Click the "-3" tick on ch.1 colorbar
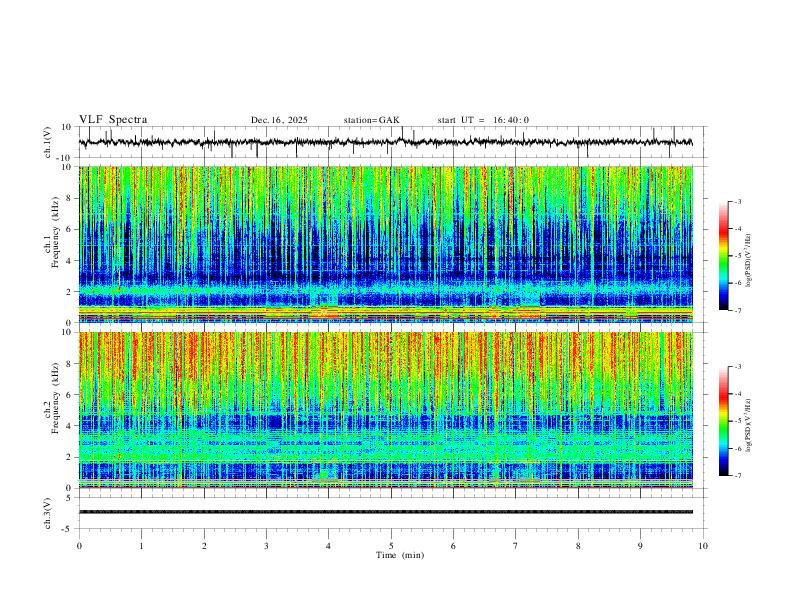 tap(738, 201)
